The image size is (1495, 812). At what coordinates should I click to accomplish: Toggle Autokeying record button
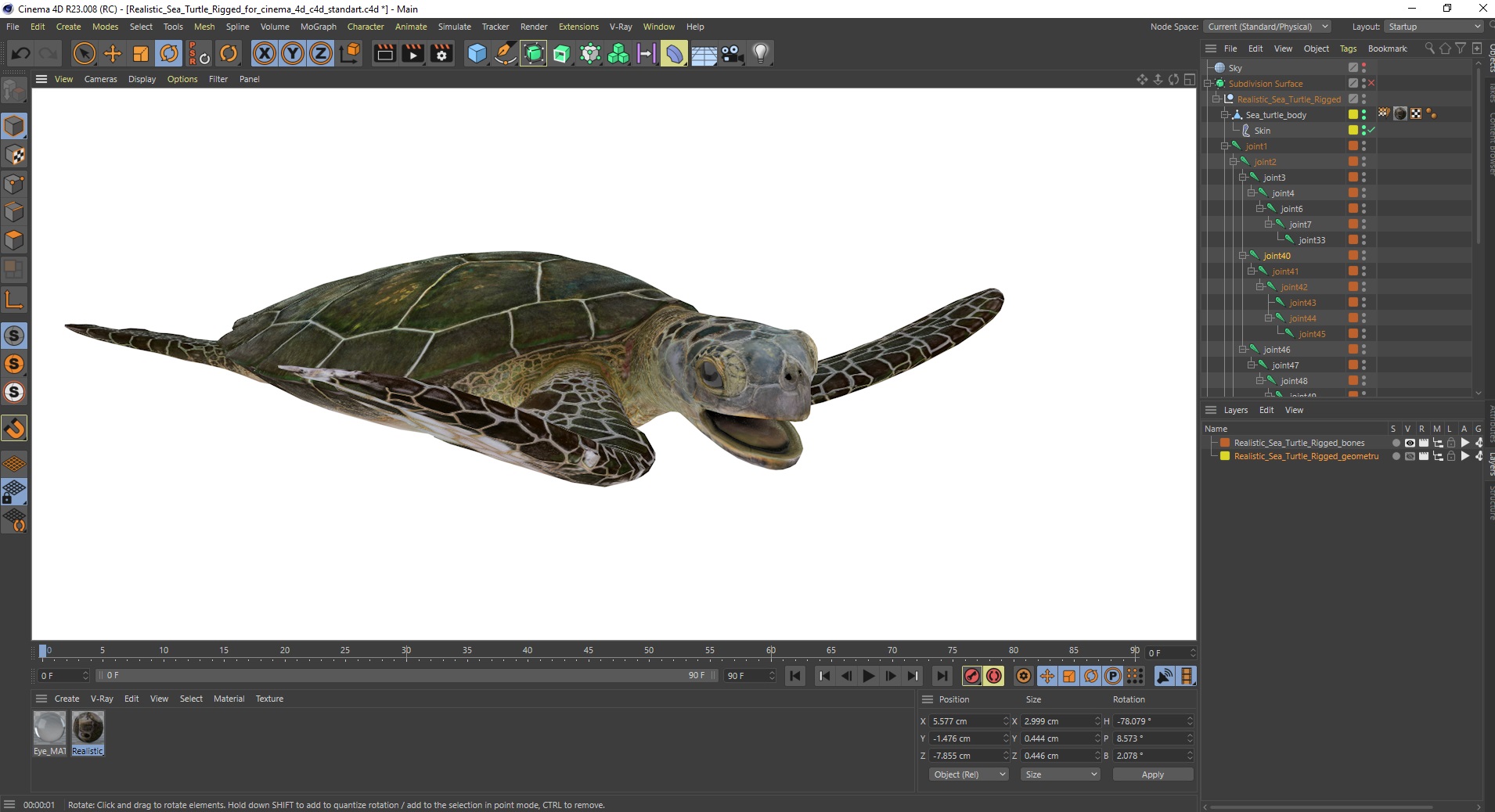pos(994,676)
